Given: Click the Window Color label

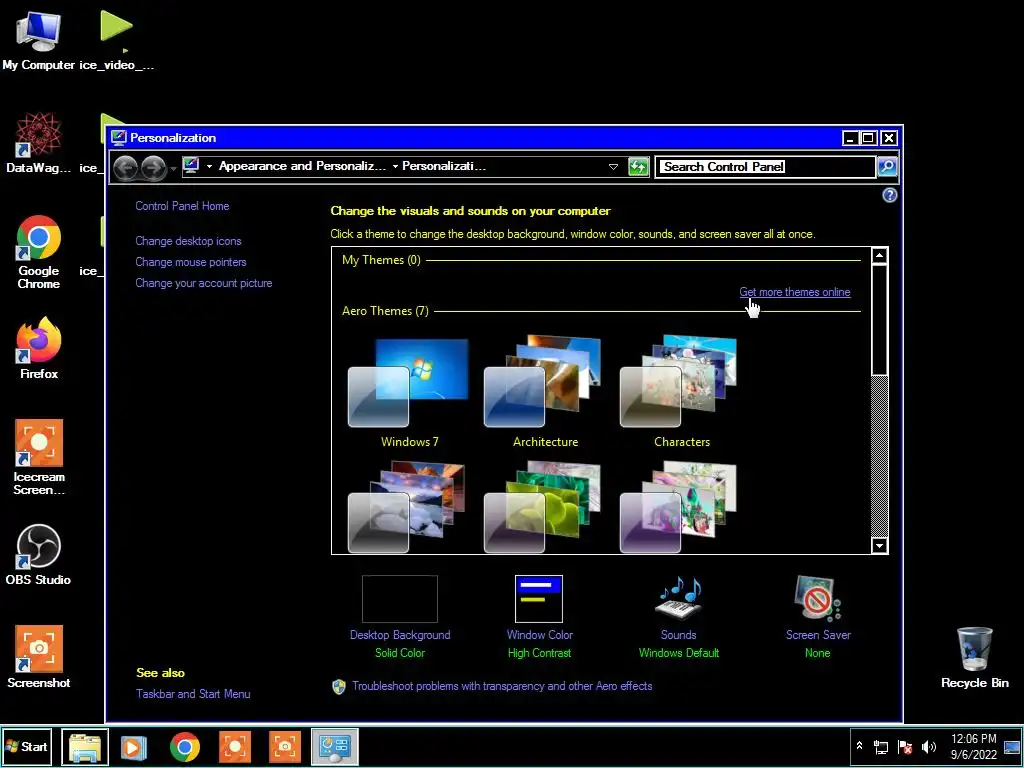Looking at the screenshot, I should coord(539,635).
